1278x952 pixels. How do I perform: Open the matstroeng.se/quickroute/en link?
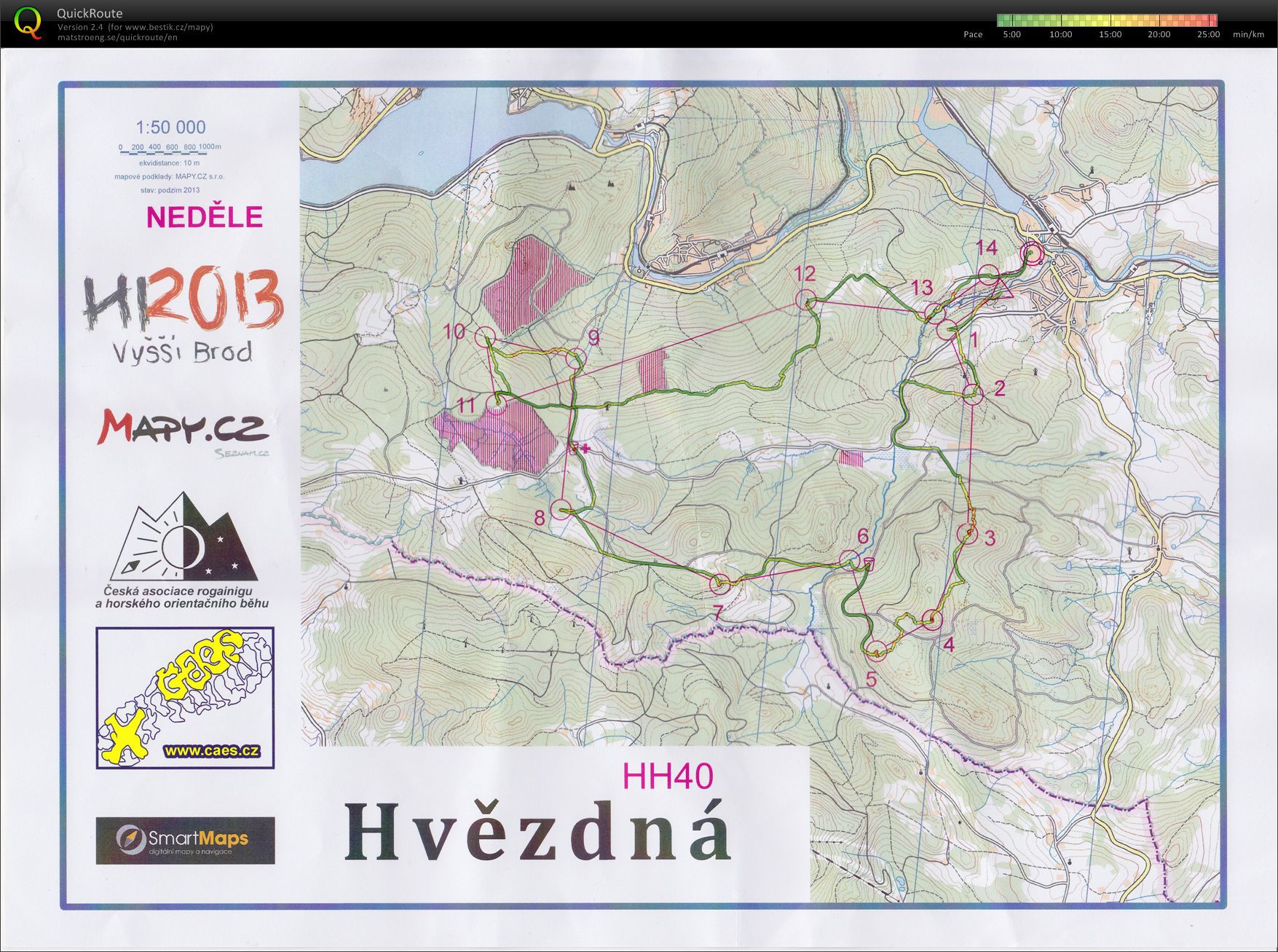[117, 37]
